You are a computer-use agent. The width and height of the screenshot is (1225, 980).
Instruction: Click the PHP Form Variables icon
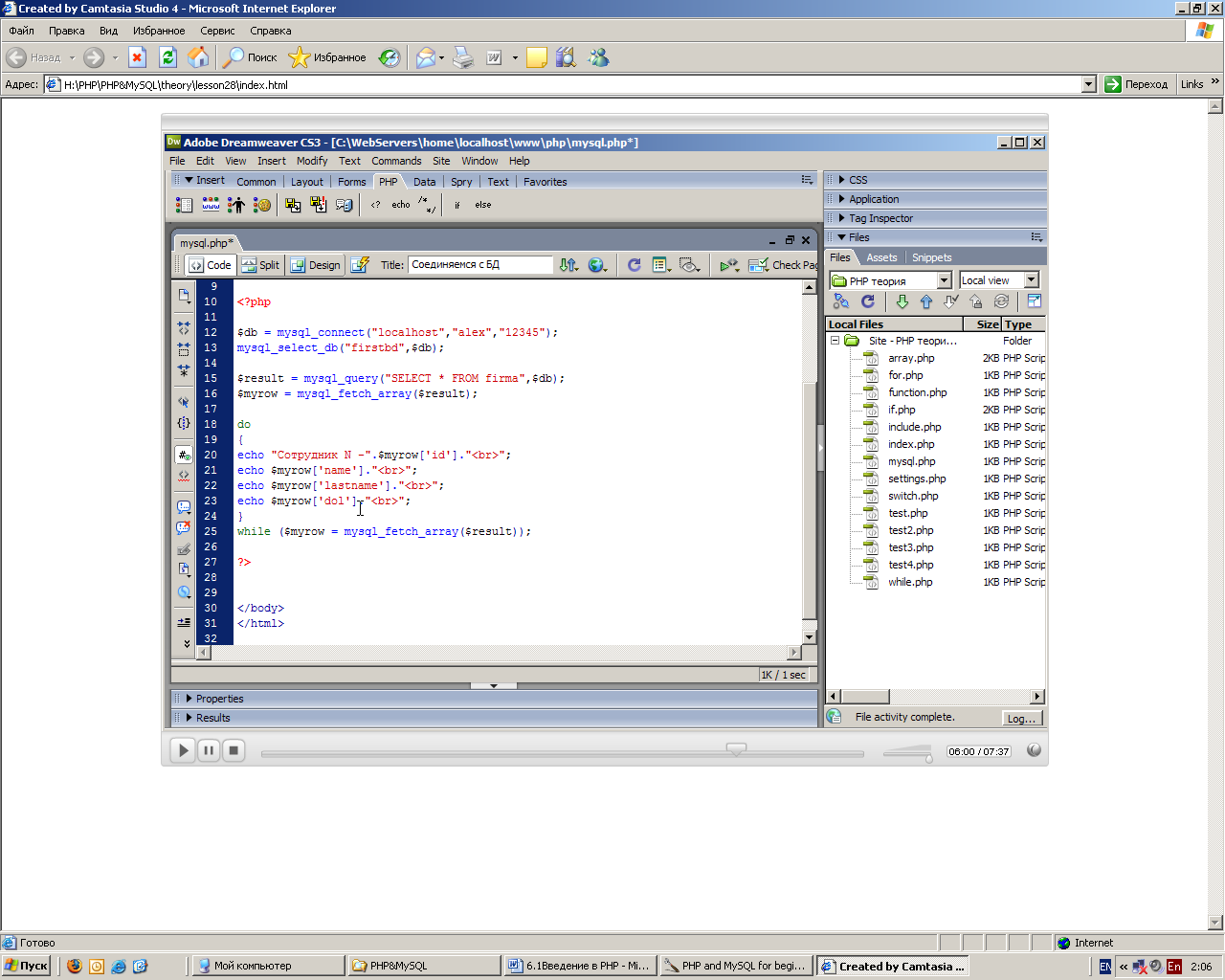pyautogui.click(x=185, y=205)
